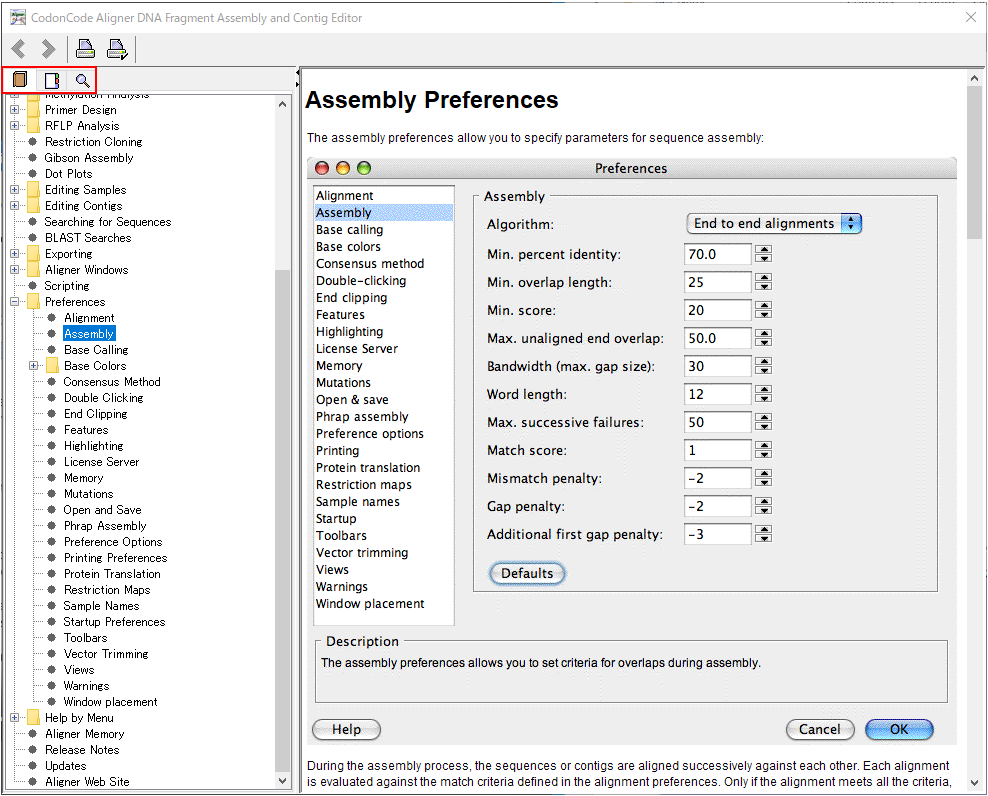This screenshot has height=796, width=988.
Task: Click the Gap penalty stepper arrows
Action: coord(764,506)
